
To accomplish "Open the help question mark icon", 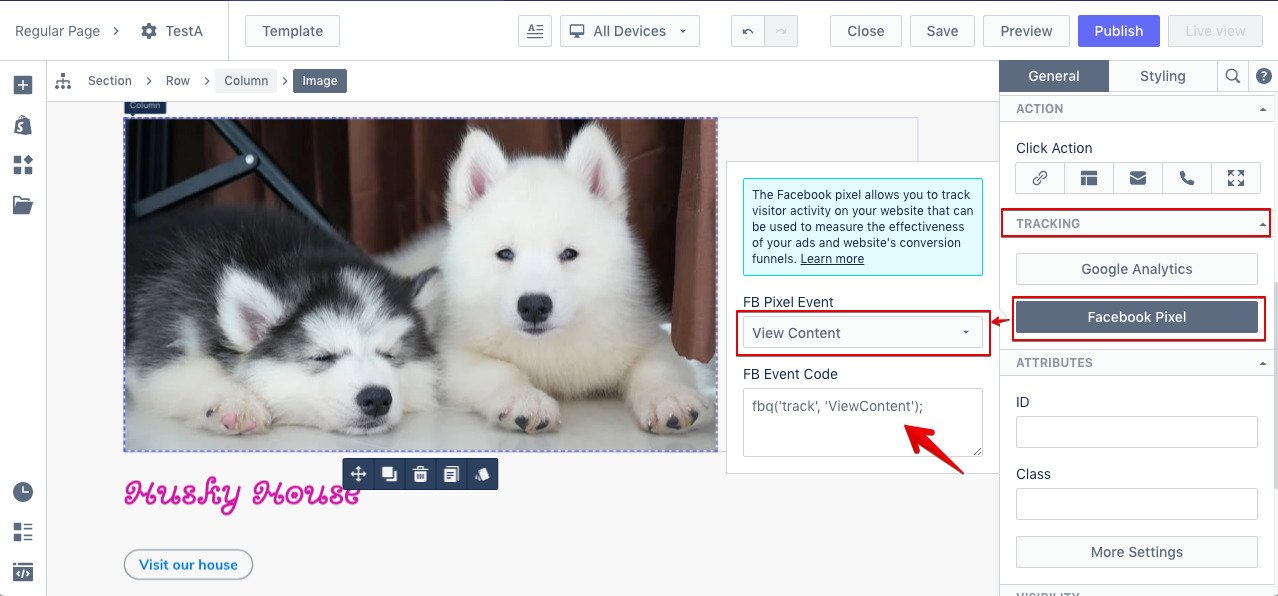I will point(1263,76).
